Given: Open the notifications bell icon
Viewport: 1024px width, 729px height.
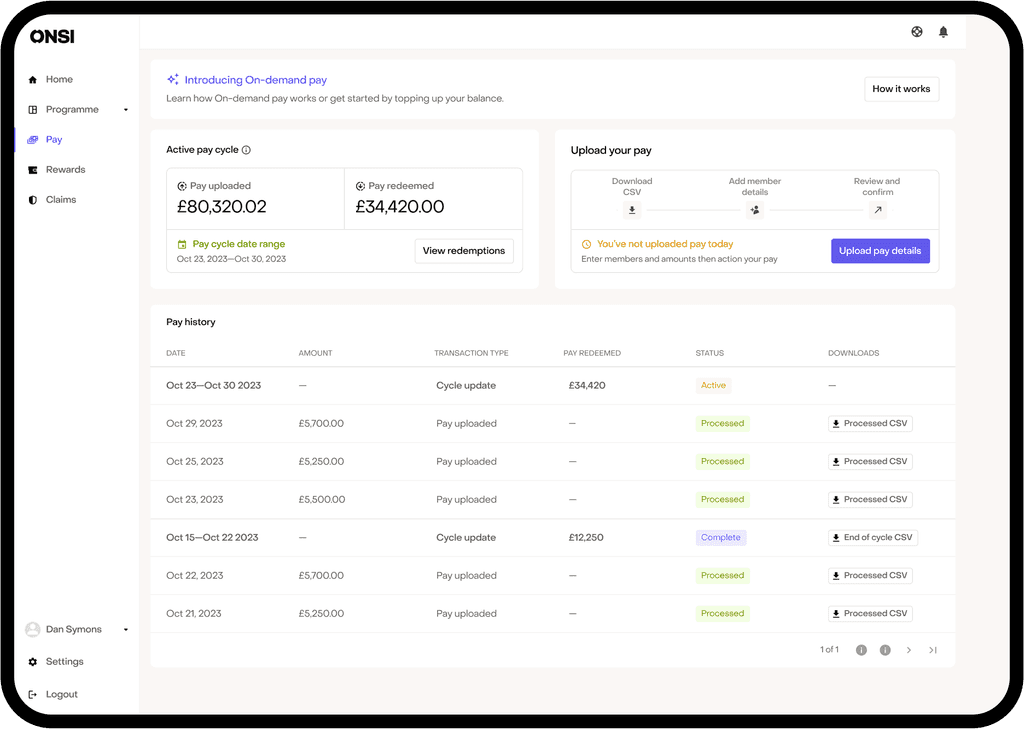Looking at the screenshot, I should pyautogui.click(x=941, y=31).
